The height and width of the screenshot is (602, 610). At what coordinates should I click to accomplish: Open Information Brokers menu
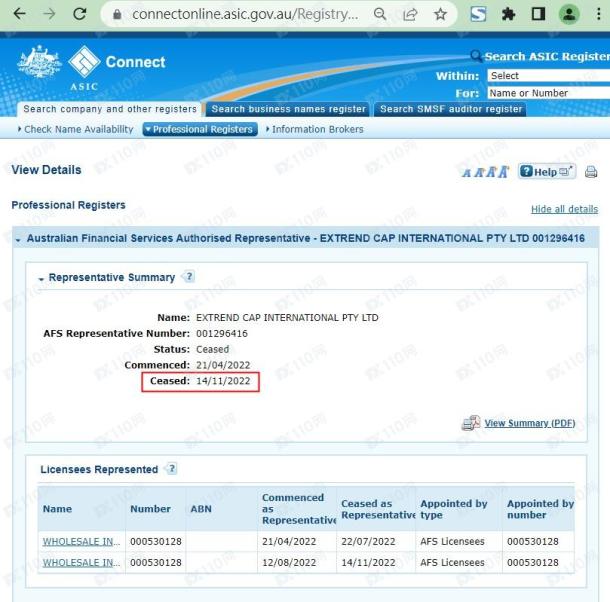click(x=315, y=129)
